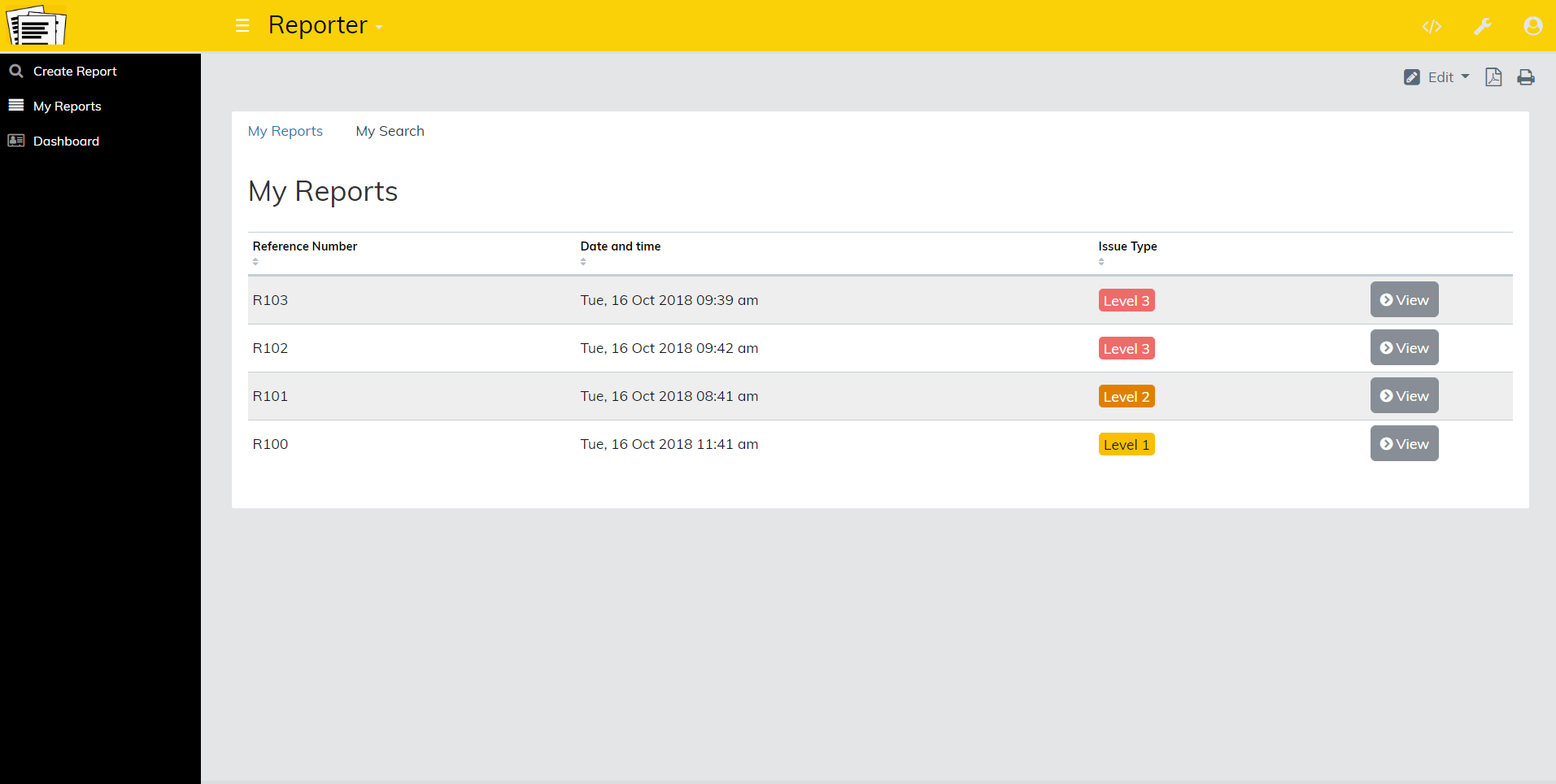
Task: Open Create Report in sidebar
Action: click(75, 72)
